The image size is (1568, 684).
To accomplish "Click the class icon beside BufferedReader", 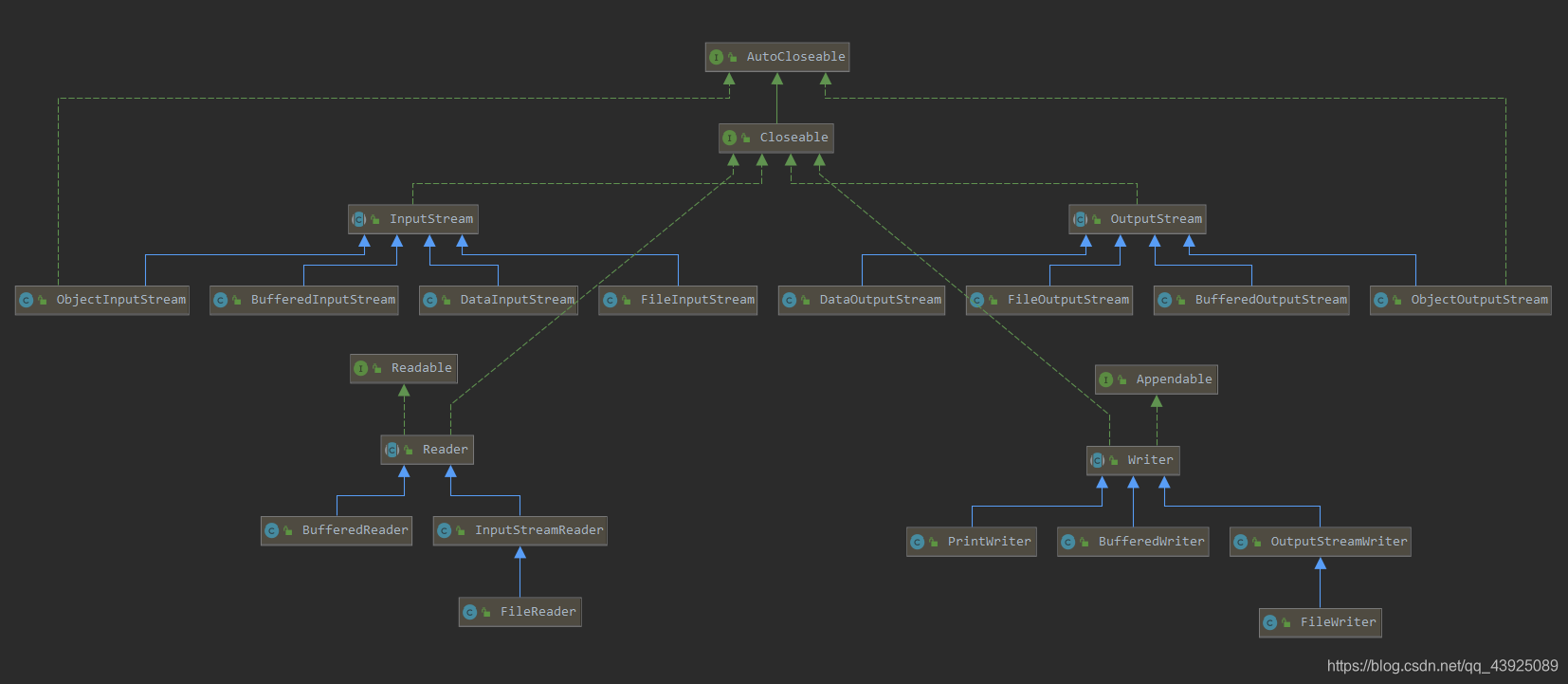I will [x=272, y=530].
